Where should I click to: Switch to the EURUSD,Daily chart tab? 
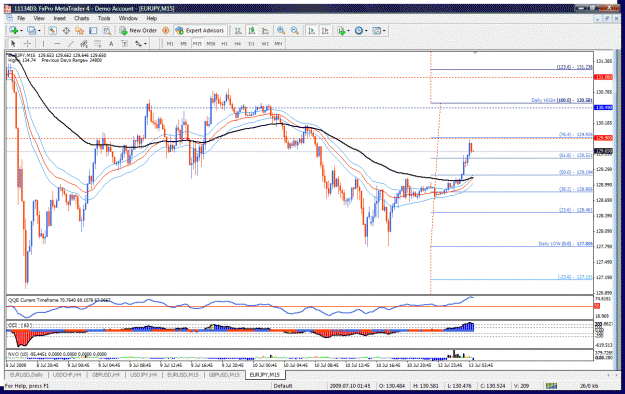[26, 375]
